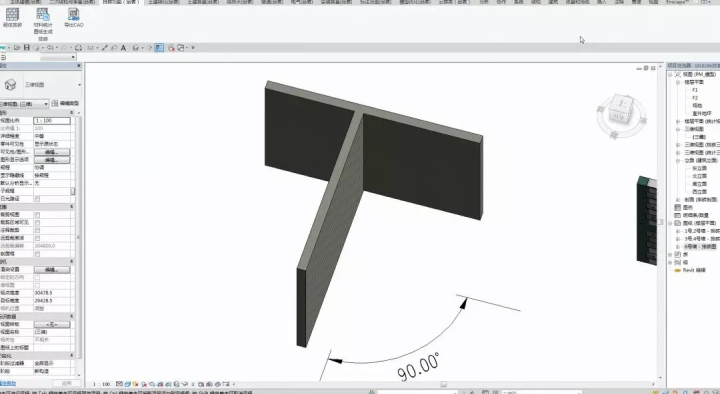Click the switch windows icon
720x394 pixels.
[x=181, y=48]
